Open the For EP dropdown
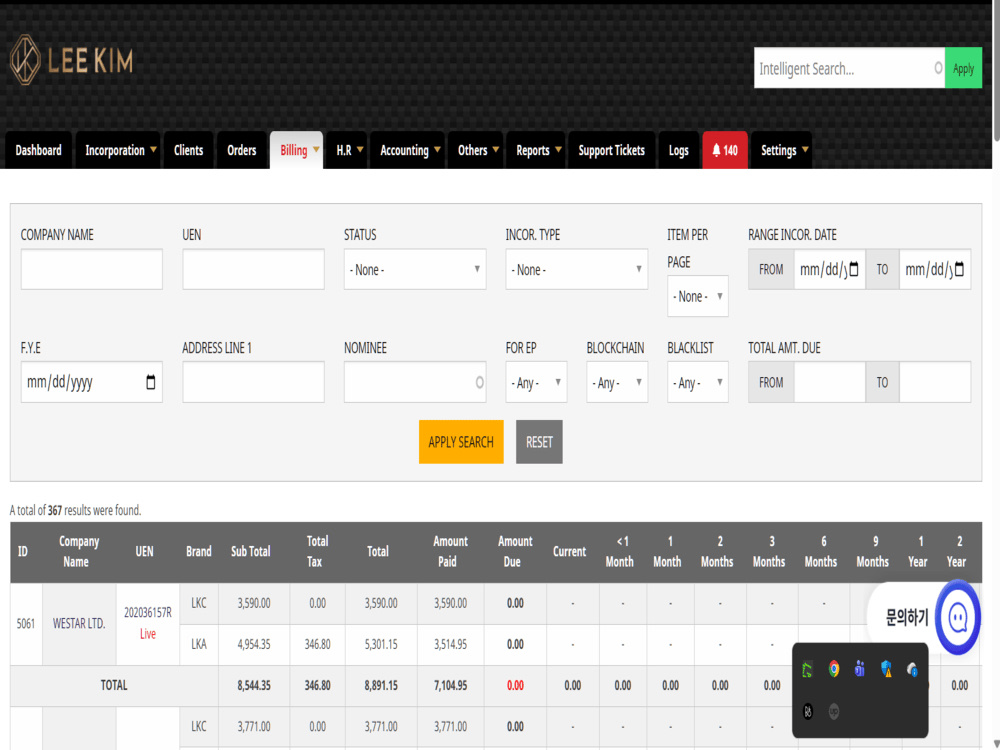The width and height of the screenshot is (1000, 750). (x=536, y=382)
